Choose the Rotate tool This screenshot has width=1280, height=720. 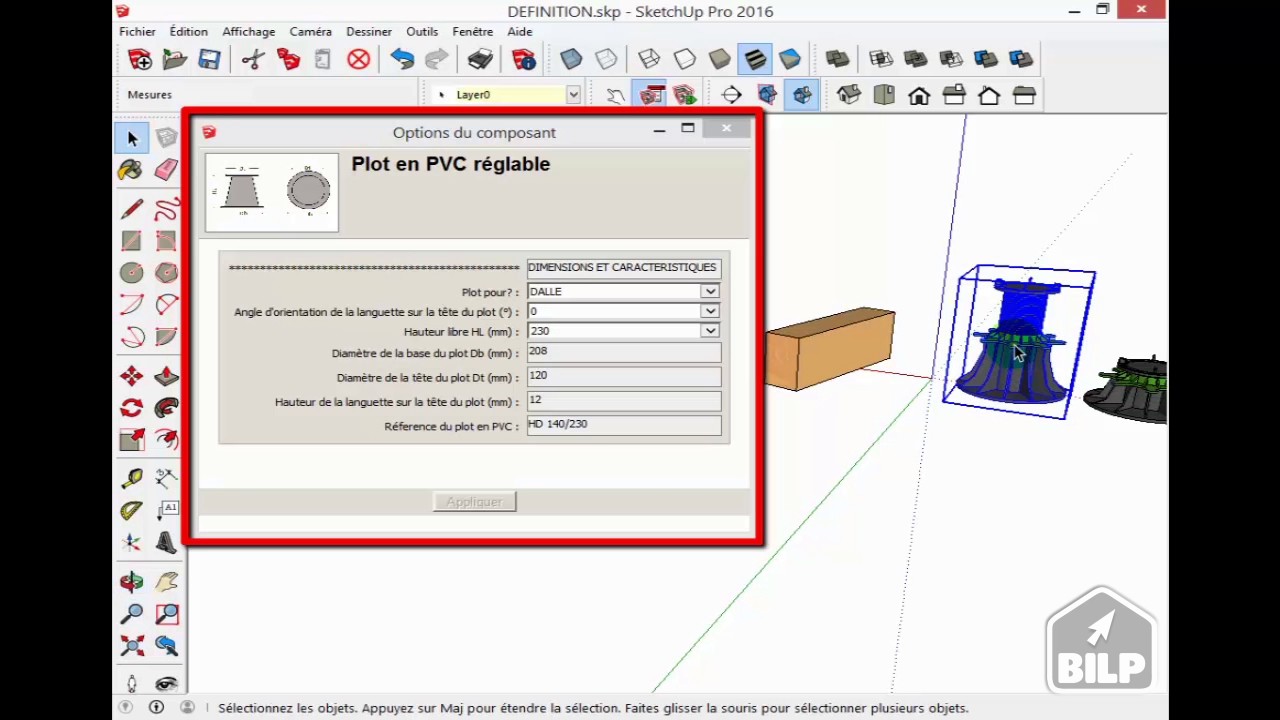coord(131,408)
